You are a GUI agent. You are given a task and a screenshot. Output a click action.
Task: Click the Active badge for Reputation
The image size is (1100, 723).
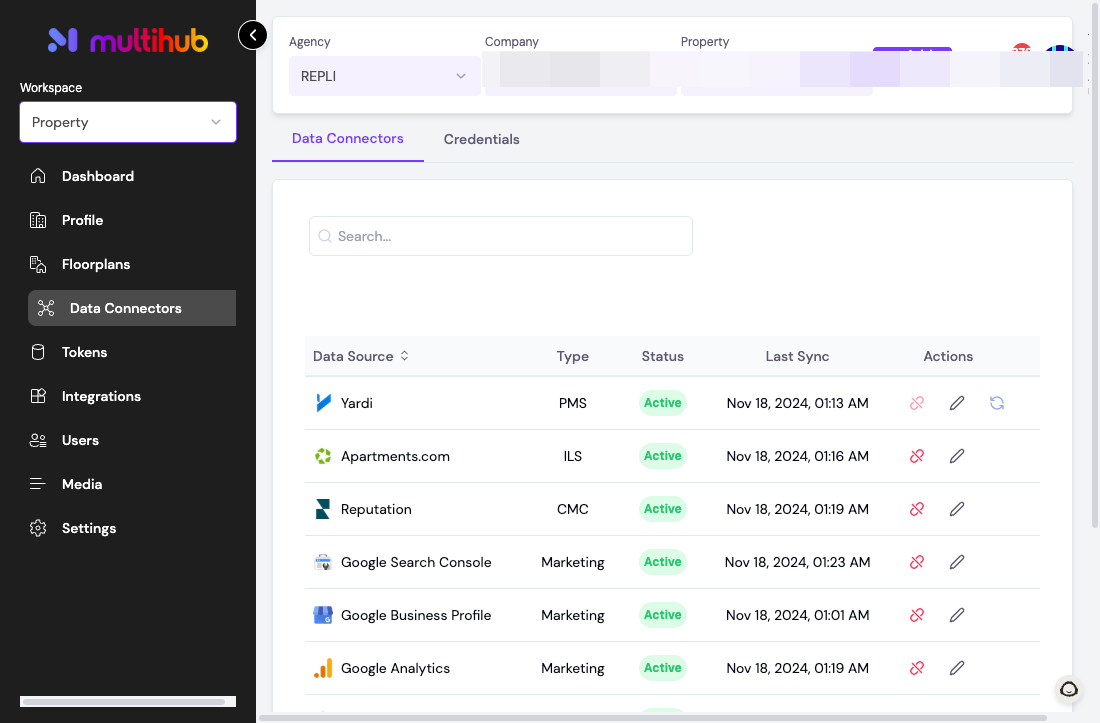[x=662, y=509]
